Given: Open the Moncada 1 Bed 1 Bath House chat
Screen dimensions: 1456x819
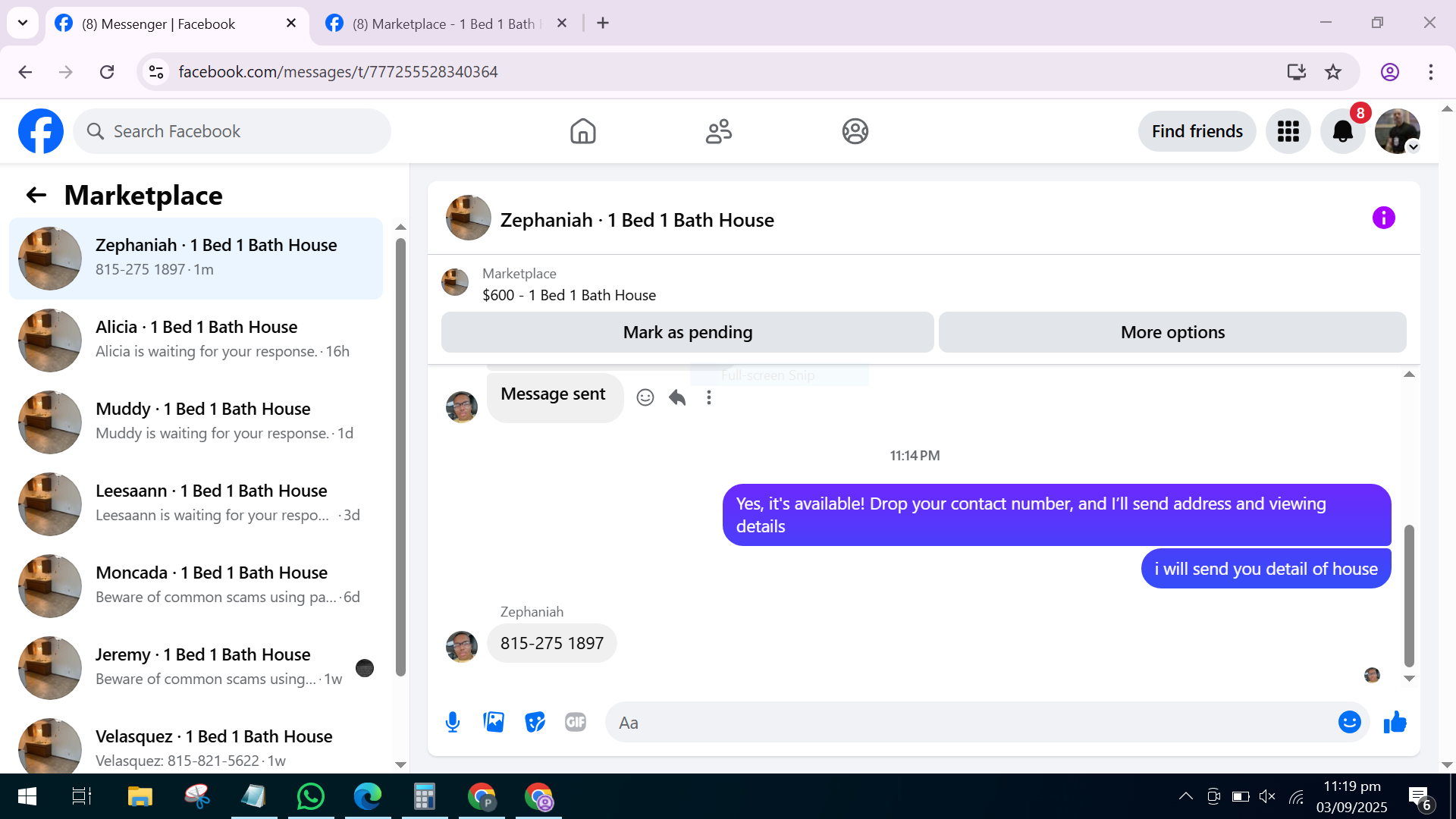Looking at the screenshot, I should tap(196, 585).
